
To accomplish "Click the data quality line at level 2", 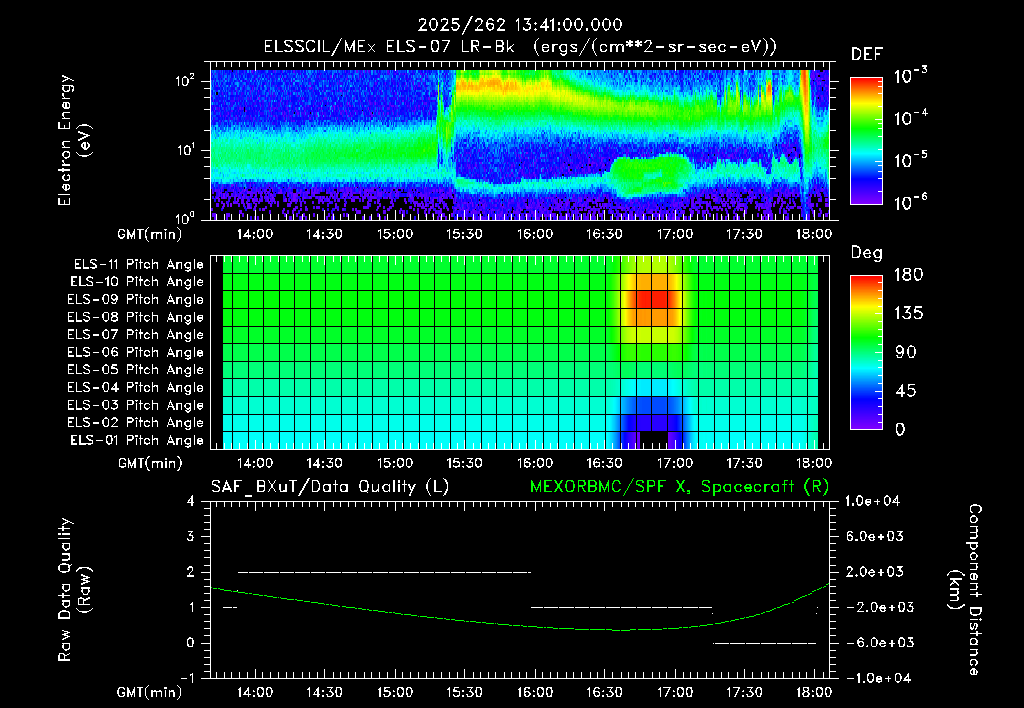I will point(385,572).
